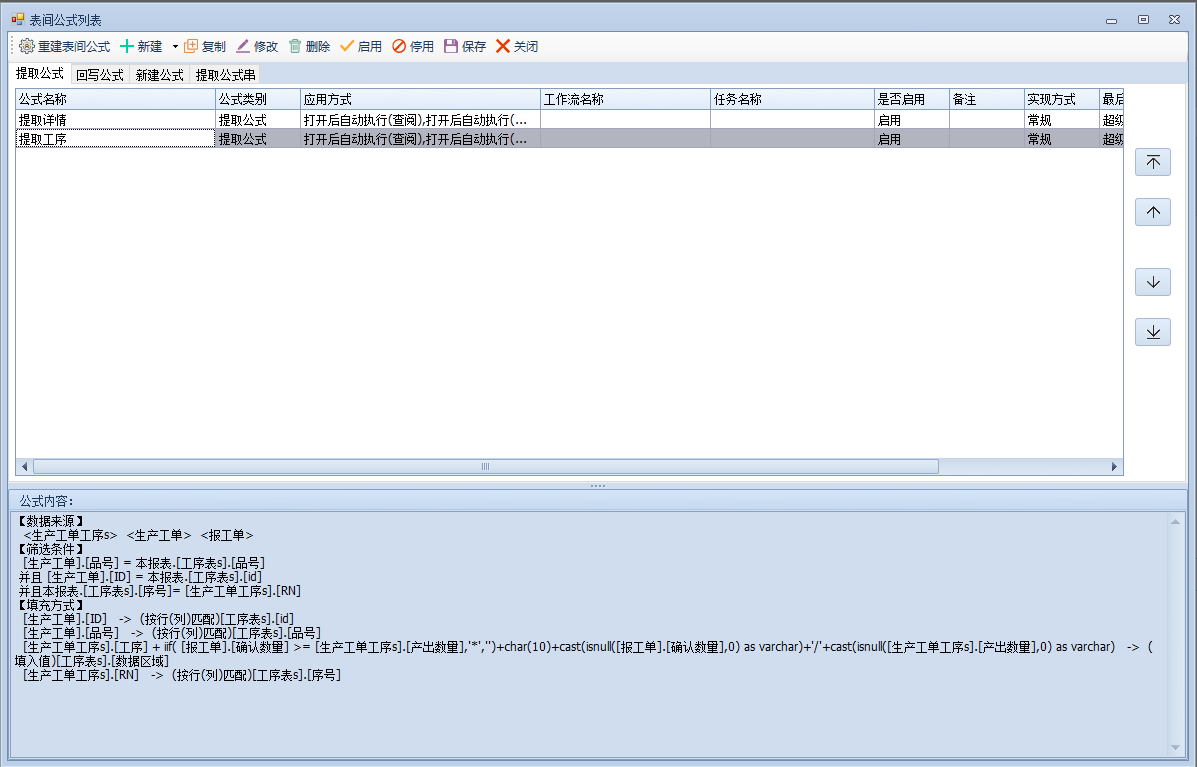
Task: Switch to the 回写公式 tab
Action: coord(99,75)
